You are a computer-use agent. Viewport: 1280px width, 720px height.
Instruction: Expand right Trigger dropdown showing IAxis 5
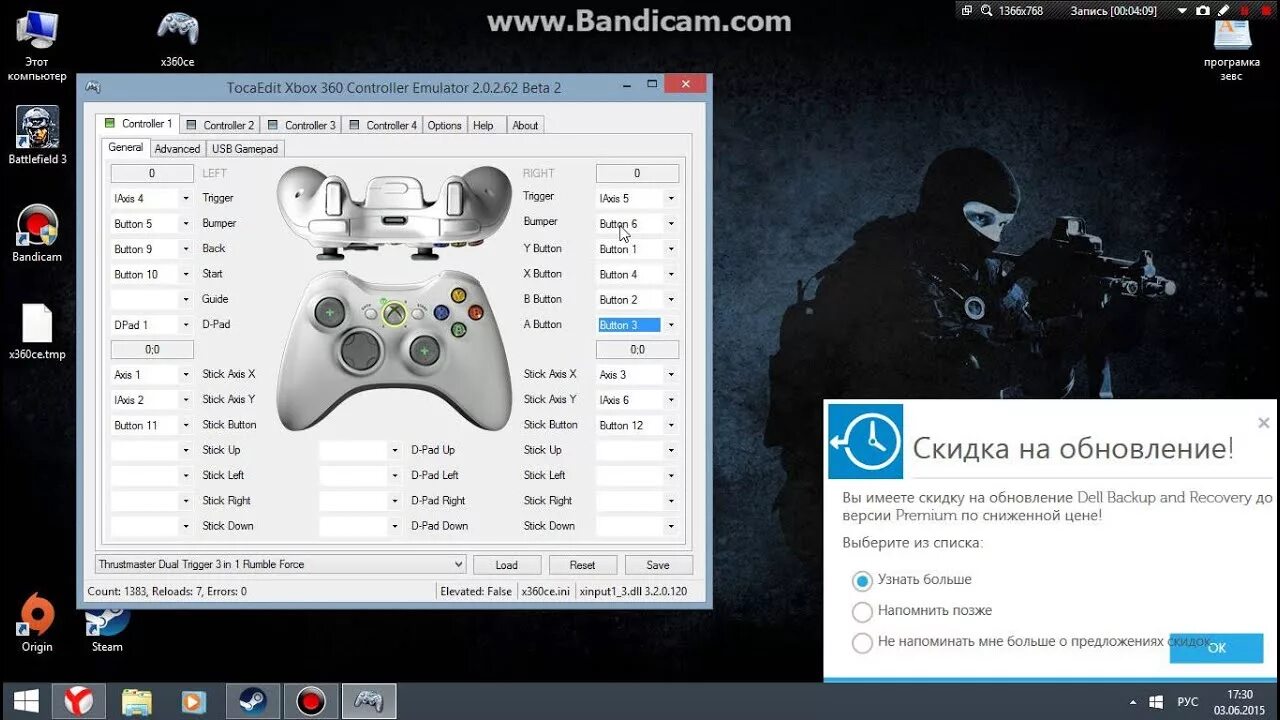(x=671, y=199)
